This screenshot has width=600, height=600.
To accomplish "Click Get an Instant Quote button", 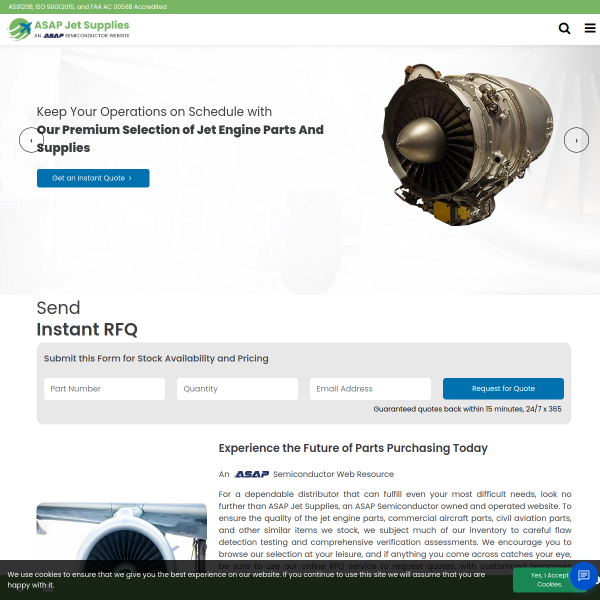I will (x=93, y=178).
